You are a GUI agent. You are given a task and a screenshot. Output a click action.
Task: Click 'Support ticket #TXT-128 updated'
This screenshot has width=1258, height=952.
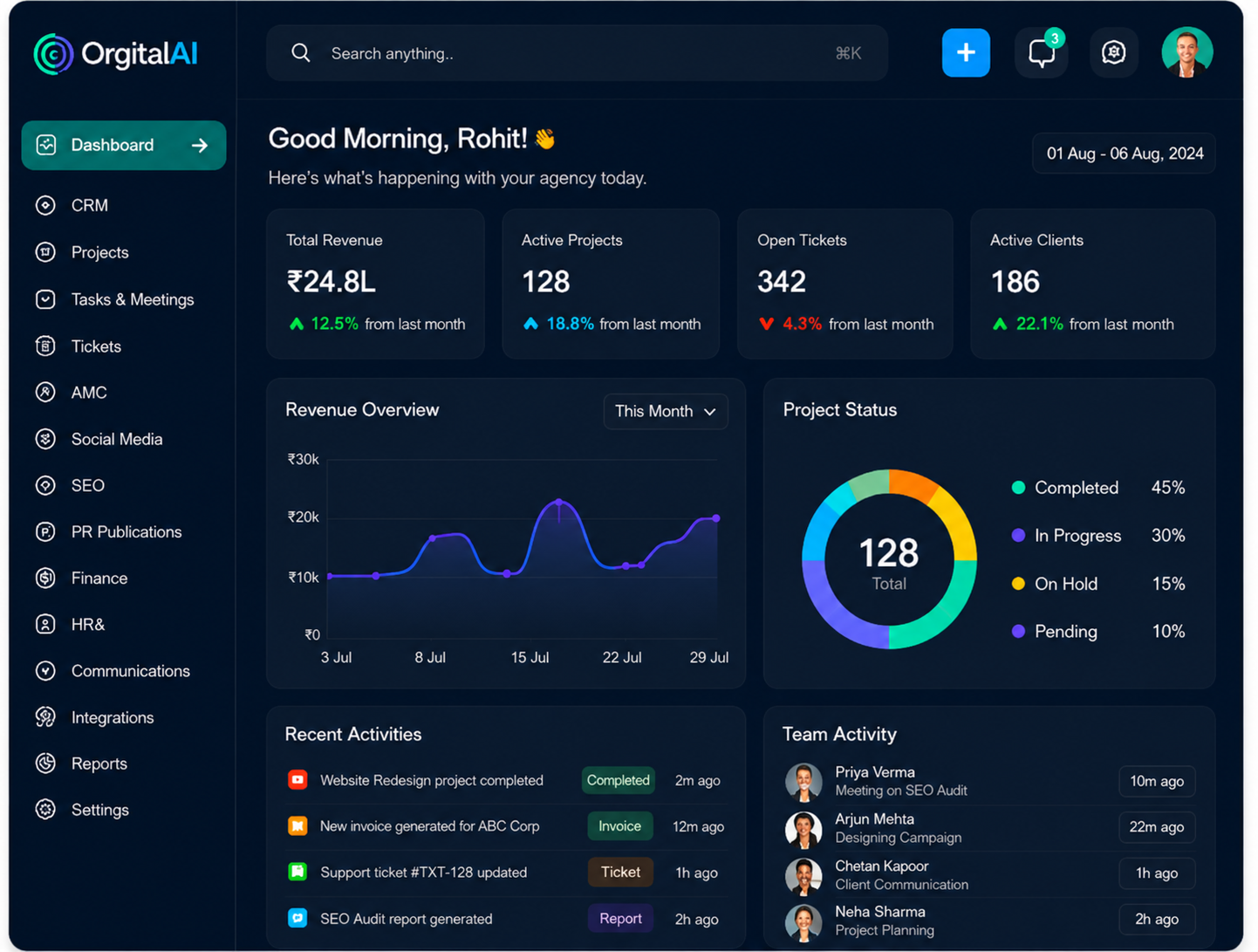(423, 872)
